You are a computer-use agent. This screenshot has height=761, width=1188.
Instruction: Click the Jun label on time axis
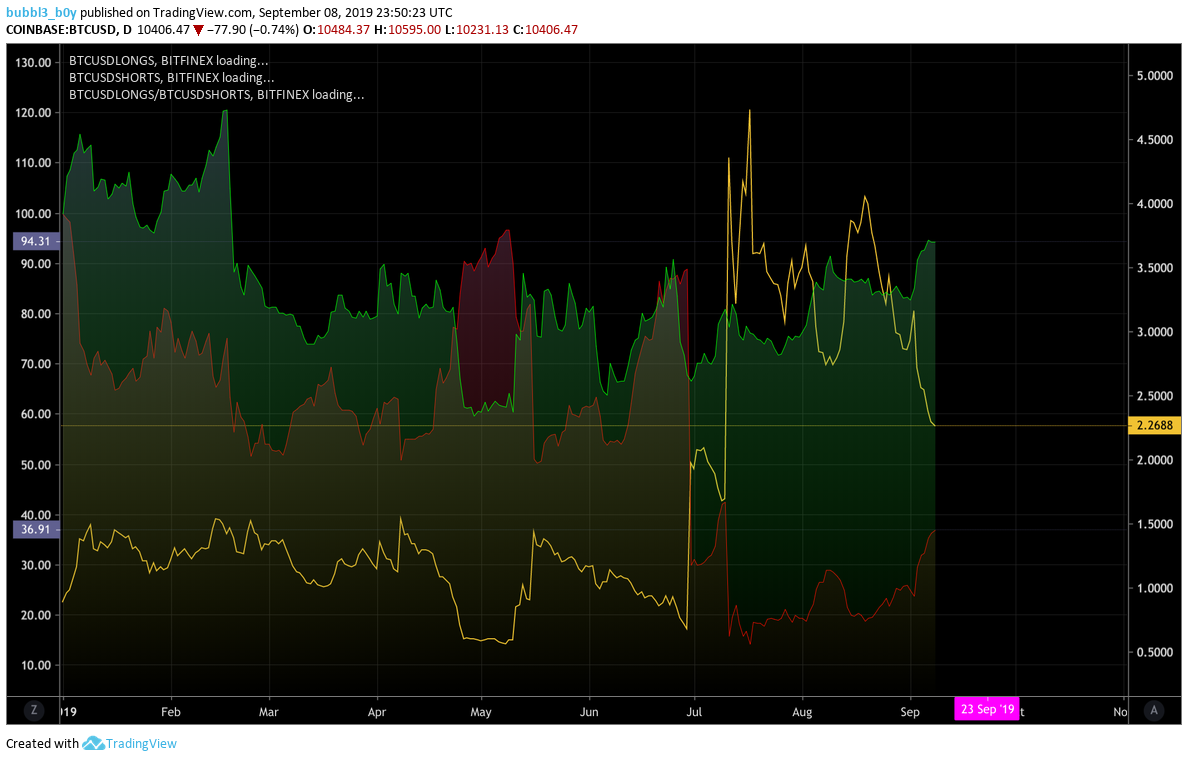589,712
